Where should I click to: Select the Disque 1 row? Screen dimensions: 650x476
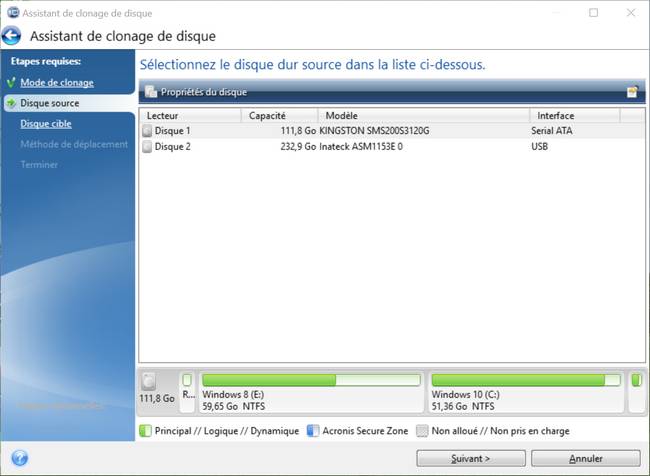392,131
